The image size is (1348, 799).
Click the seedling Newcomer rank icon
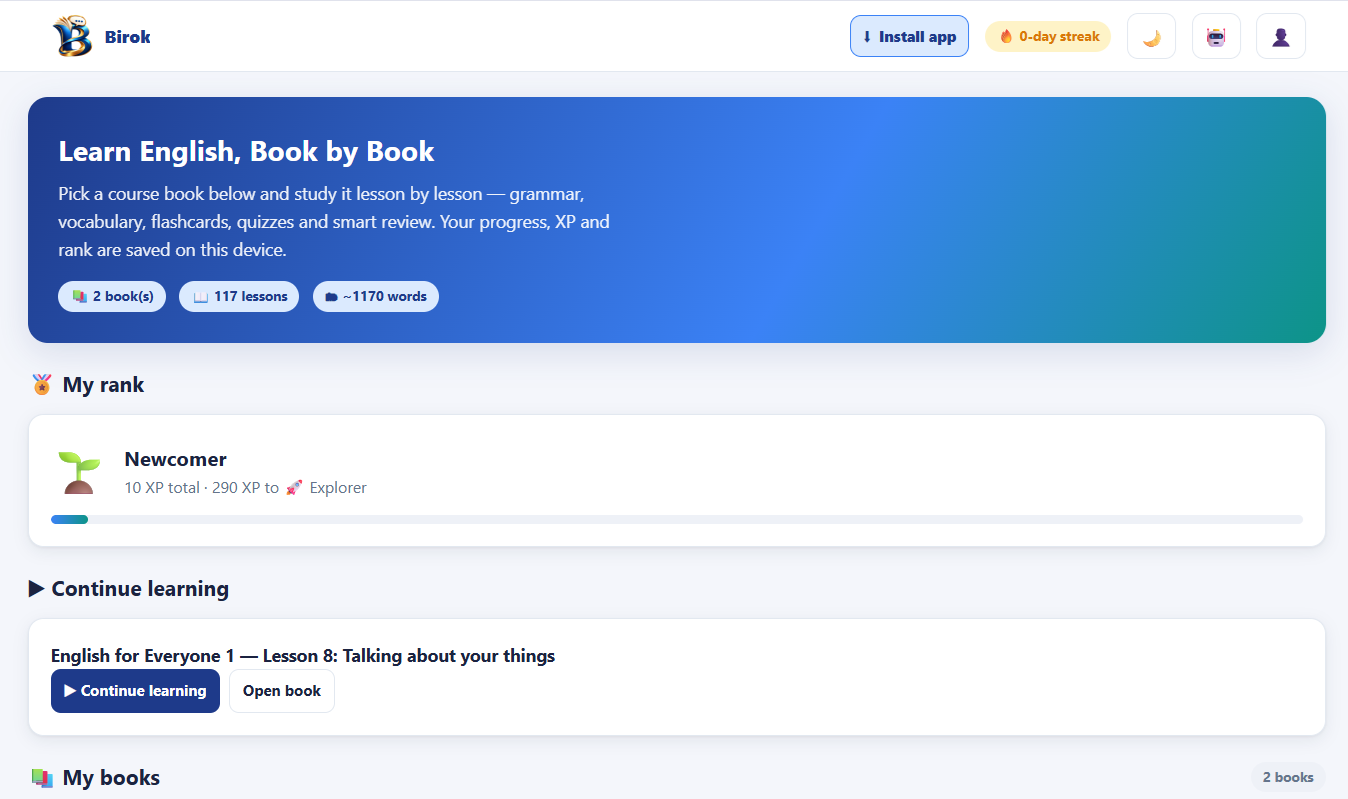point(77,472)
